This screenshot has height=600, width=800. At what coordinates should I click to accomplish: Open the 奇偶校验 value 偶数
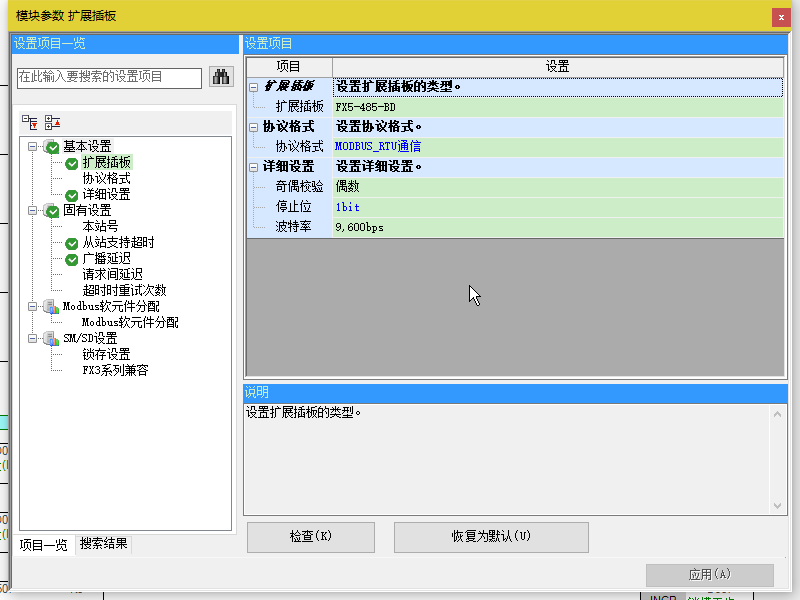click(x=558, y=187)
